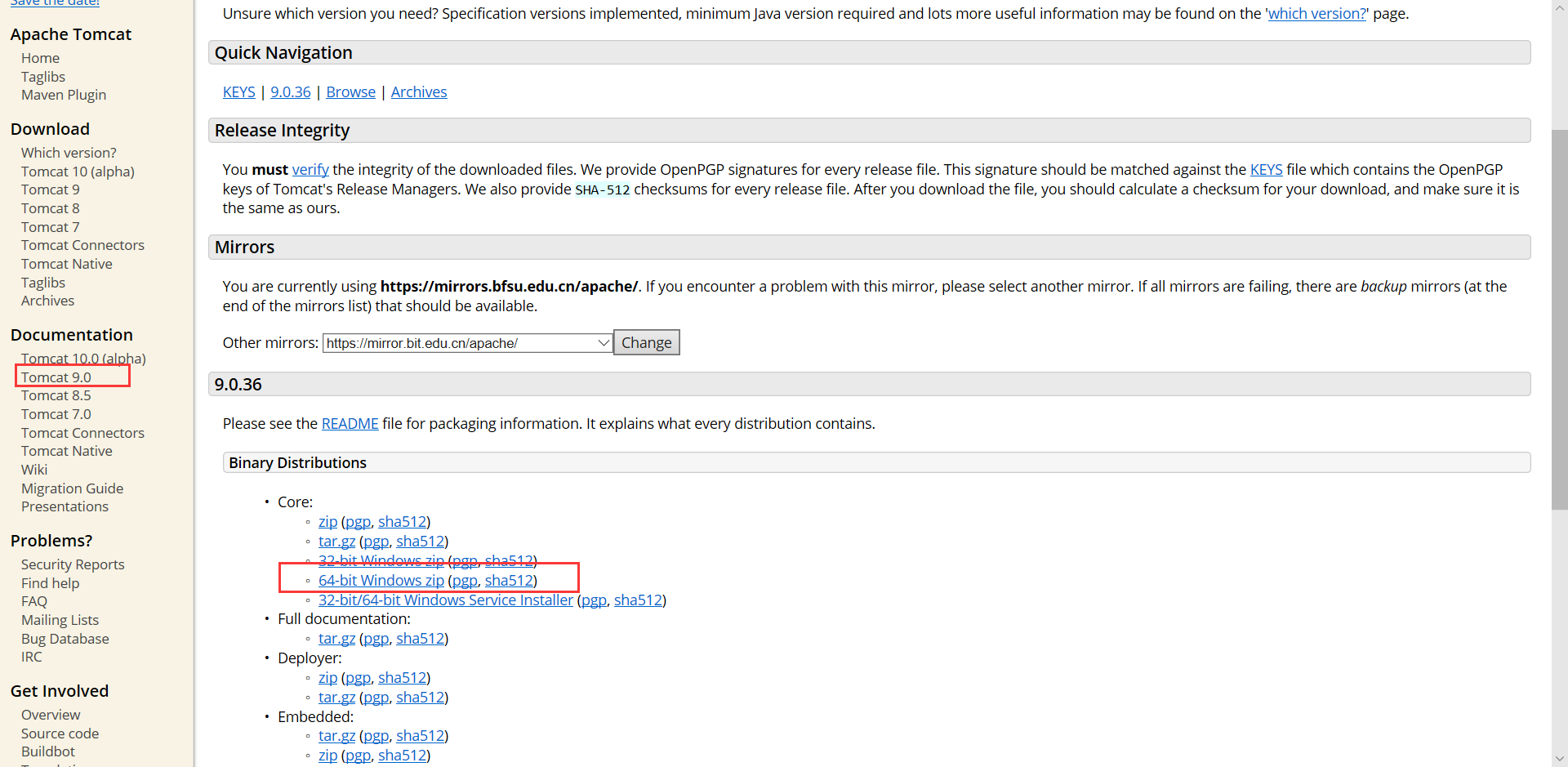Click the Change mirror button
This screenshot has width=1568, height=767.
coord(646,343)
